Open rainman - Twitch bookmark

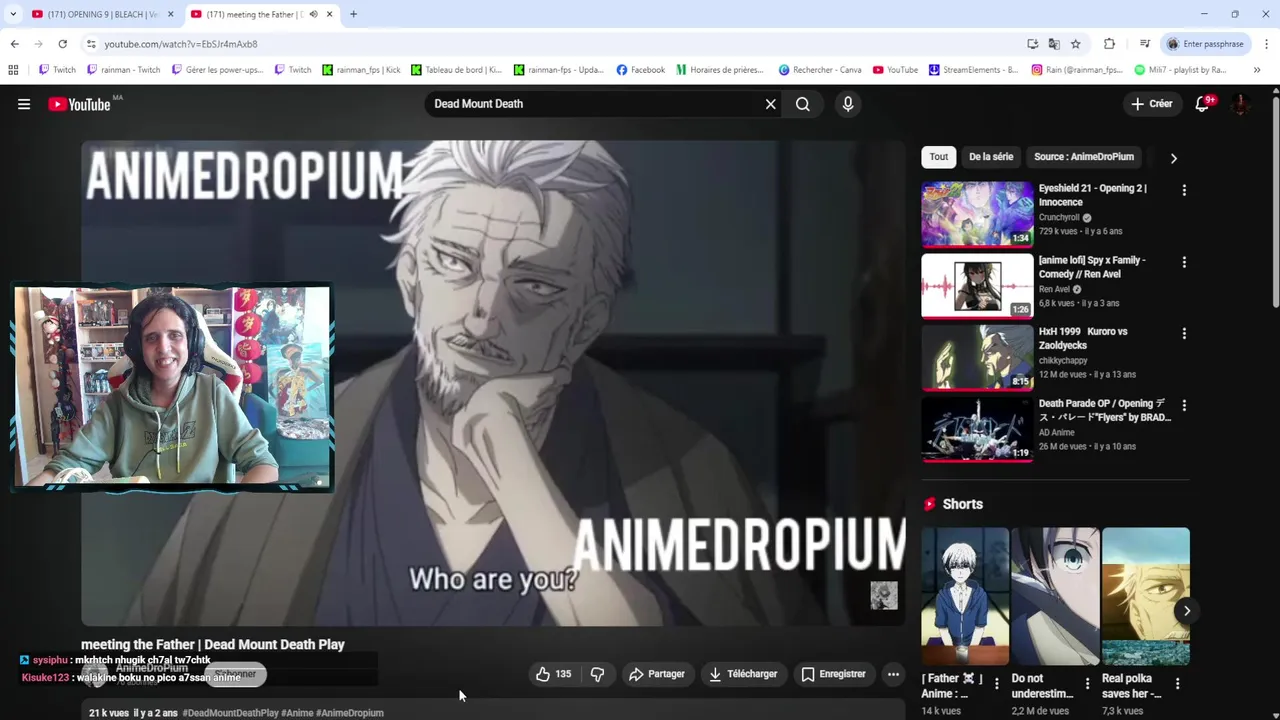(124, 70)
